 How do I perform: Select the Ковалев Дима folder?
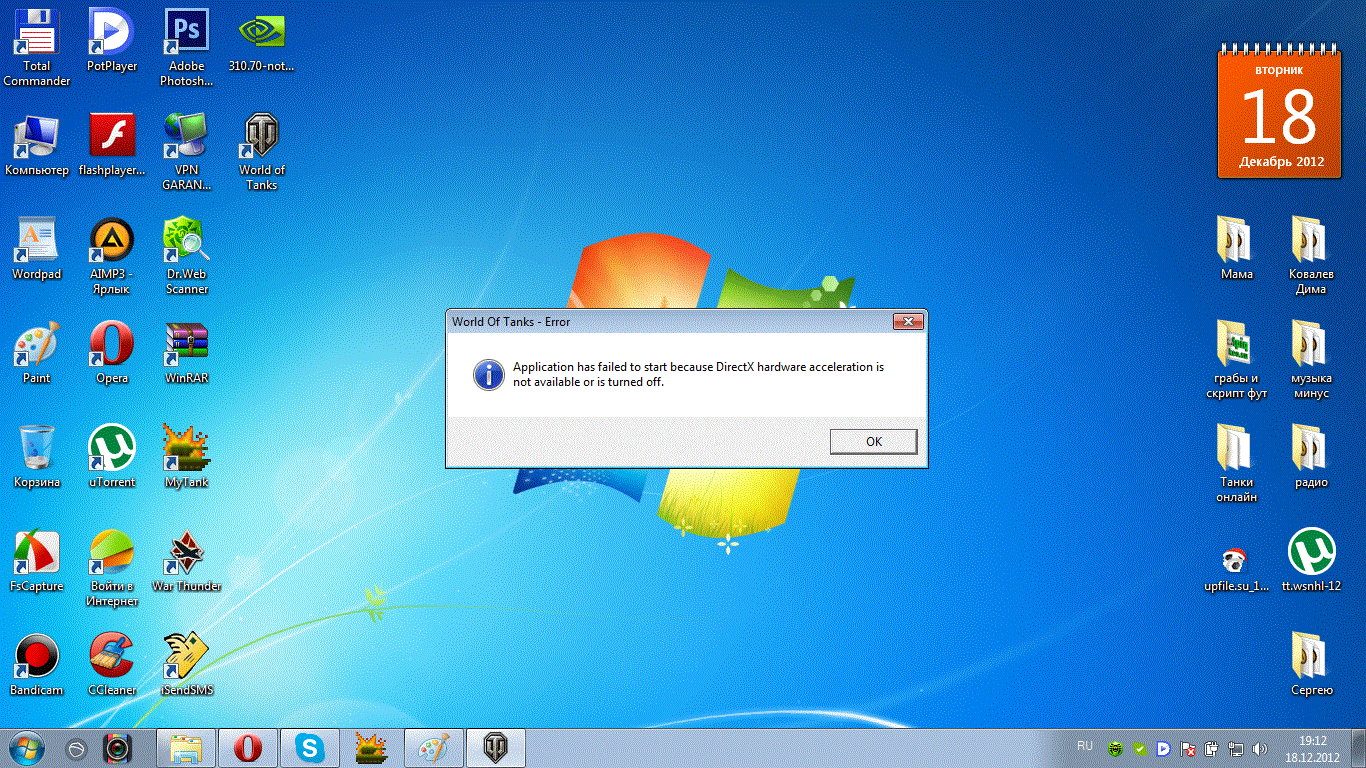1311,255
